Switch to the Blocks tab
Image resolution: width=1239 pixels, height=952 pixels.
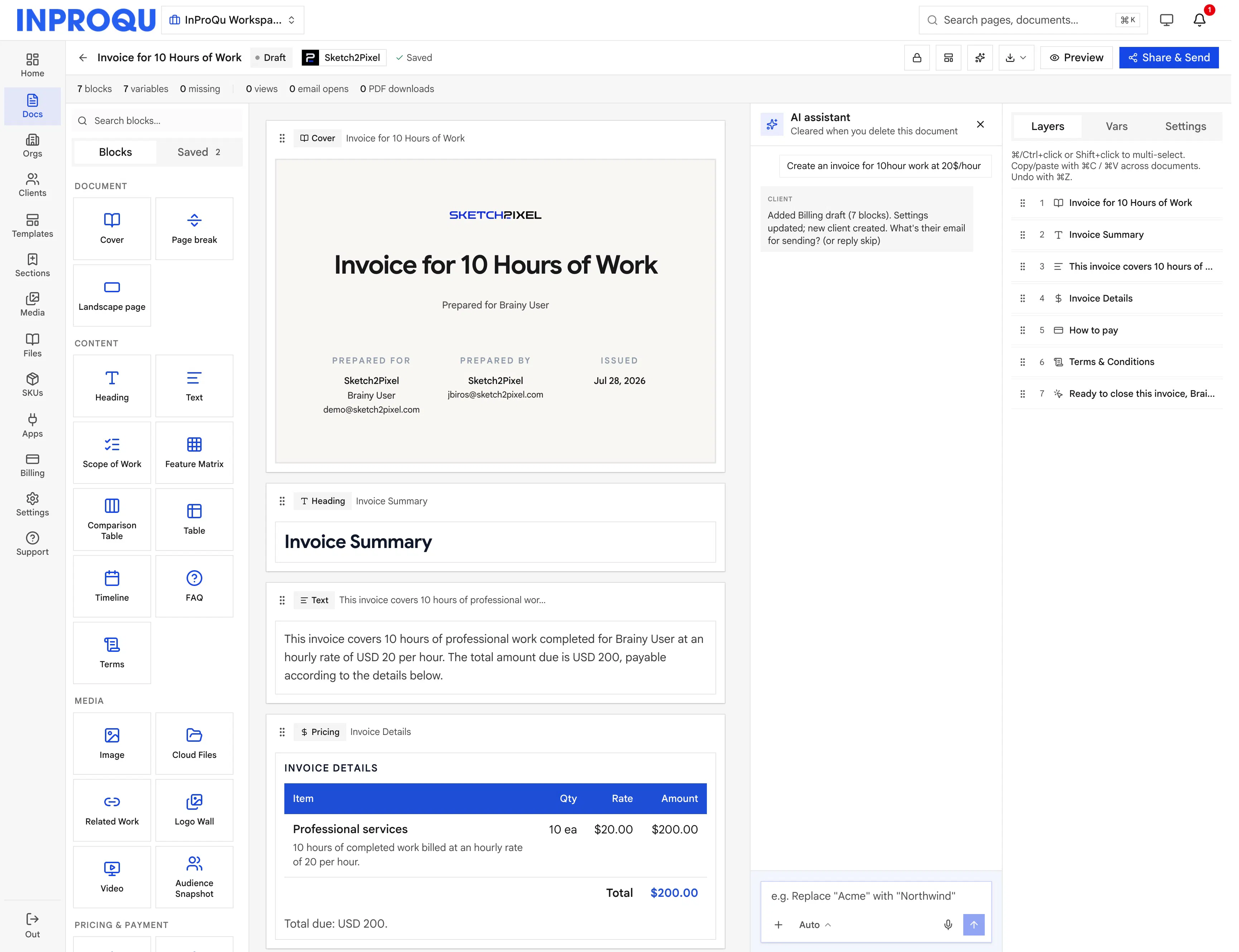click(x=116, y=152)
